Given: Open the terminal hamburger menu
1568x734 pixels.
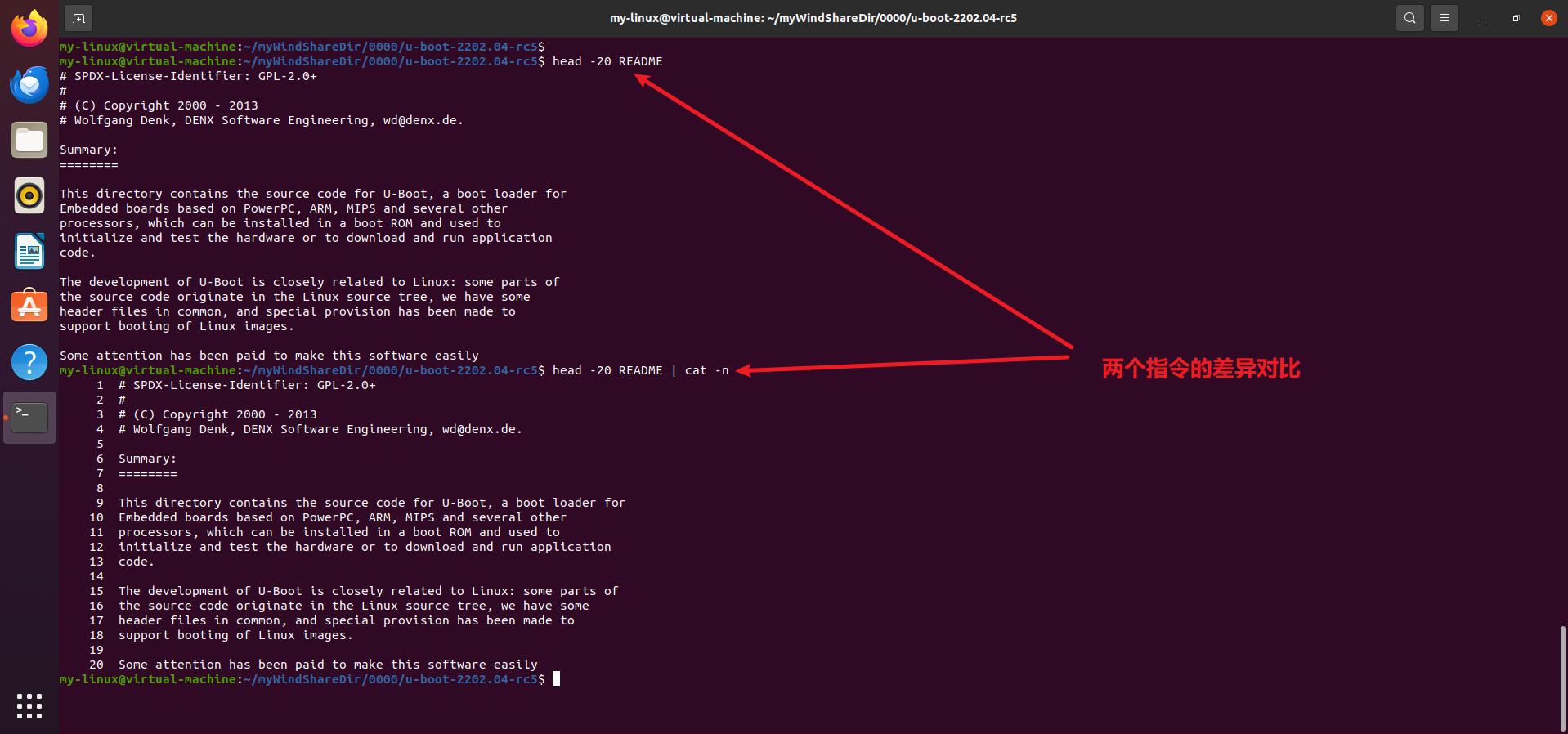Looking at the screenshot, I should point(1445,18).
